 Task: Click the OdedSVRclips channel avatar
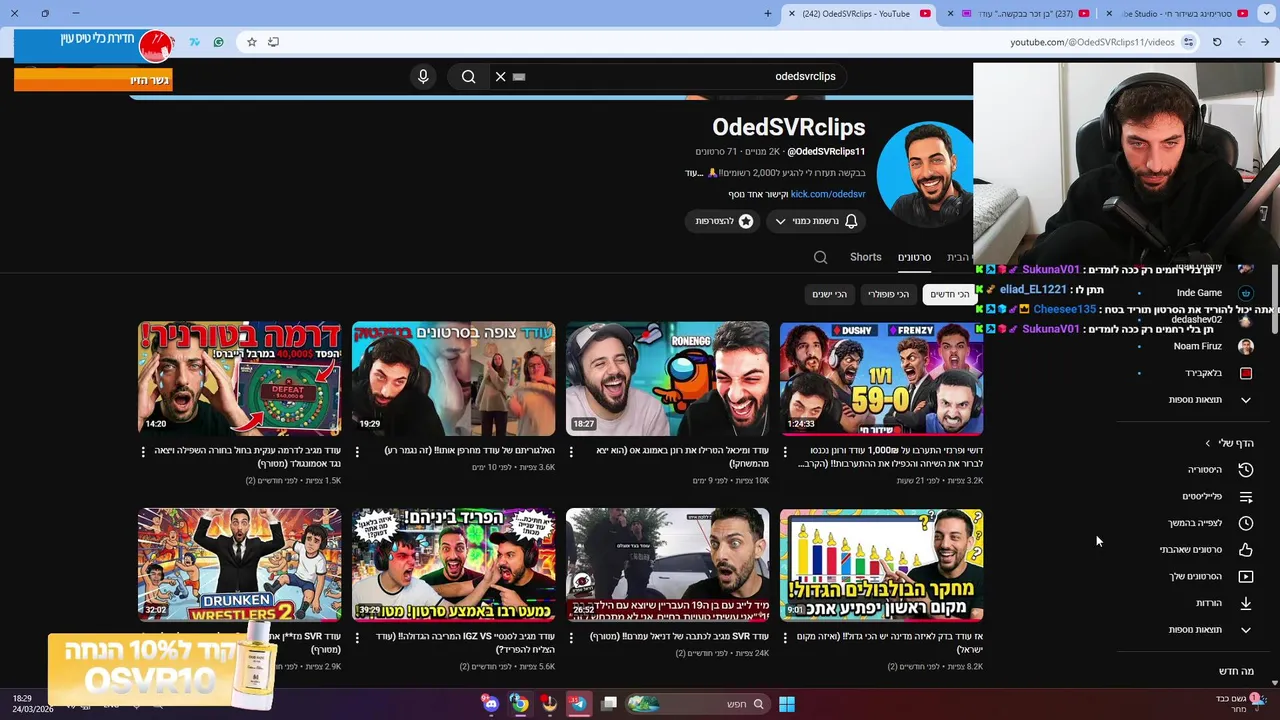click(924, 174)
